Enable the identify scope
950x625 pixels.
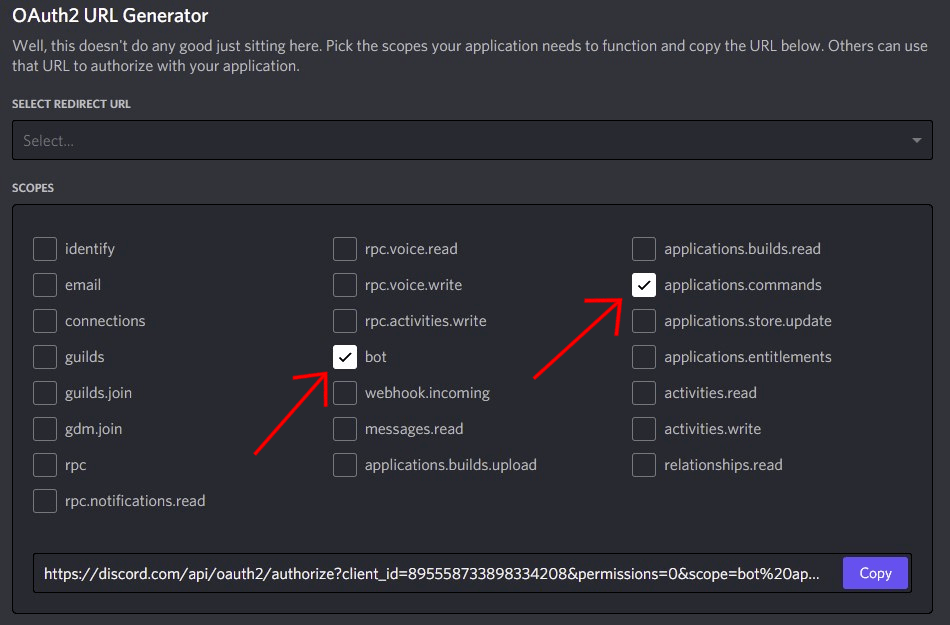click(45, 249)
